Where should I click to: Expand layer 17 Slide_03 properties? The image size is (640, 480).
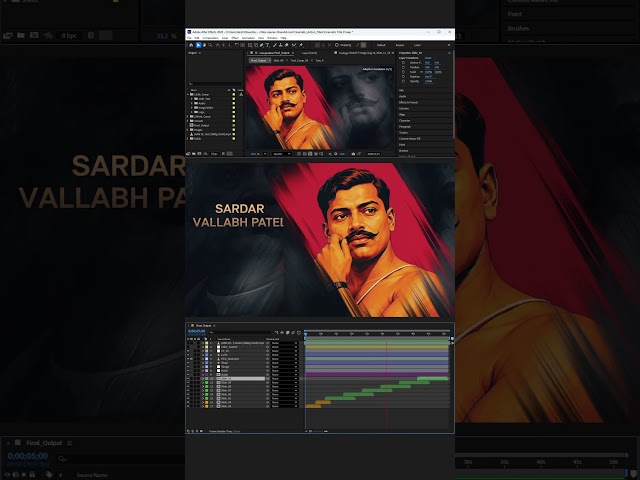pos(203,407)
